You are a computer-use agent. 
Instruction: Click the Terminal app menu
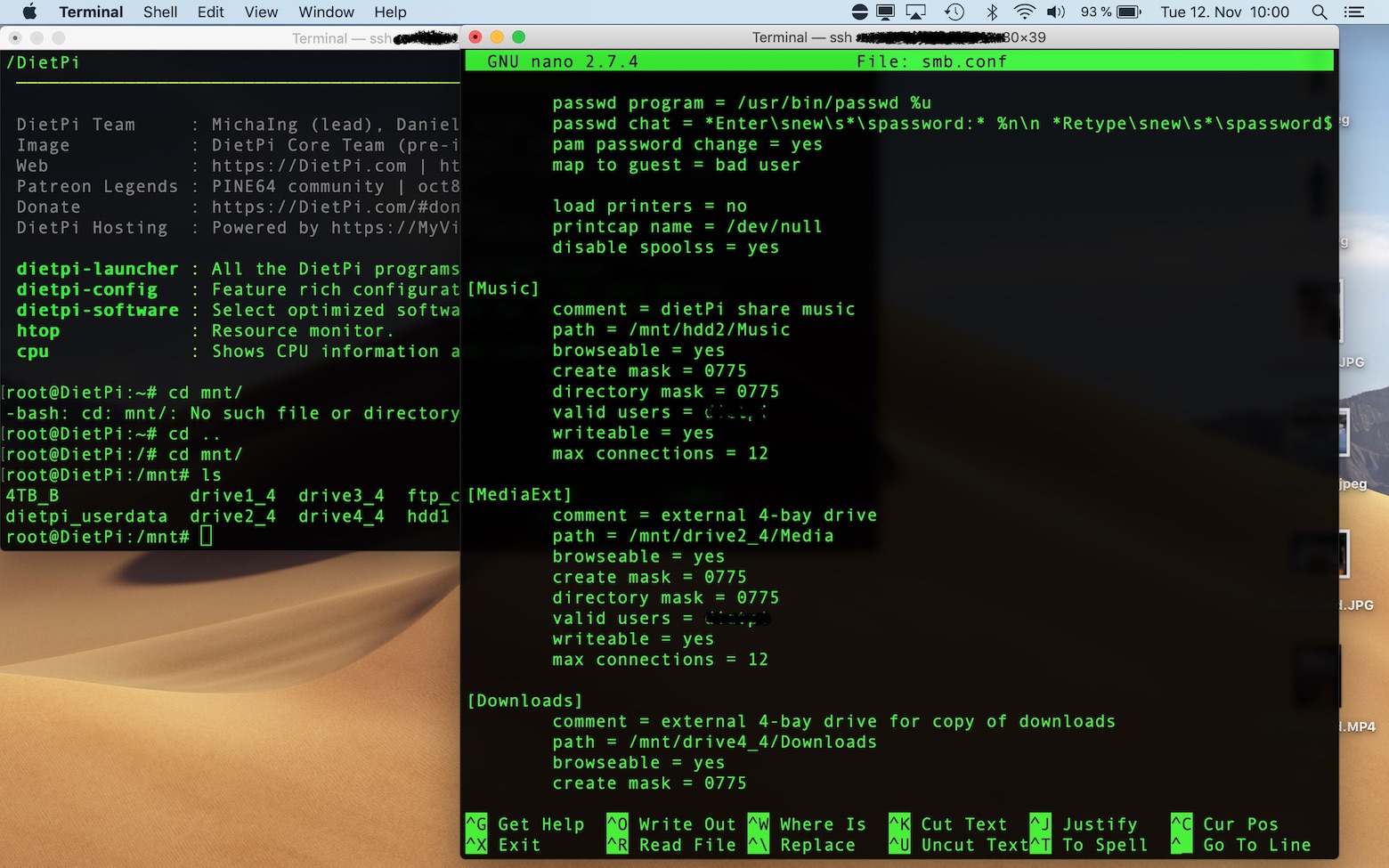click(91, 12)
